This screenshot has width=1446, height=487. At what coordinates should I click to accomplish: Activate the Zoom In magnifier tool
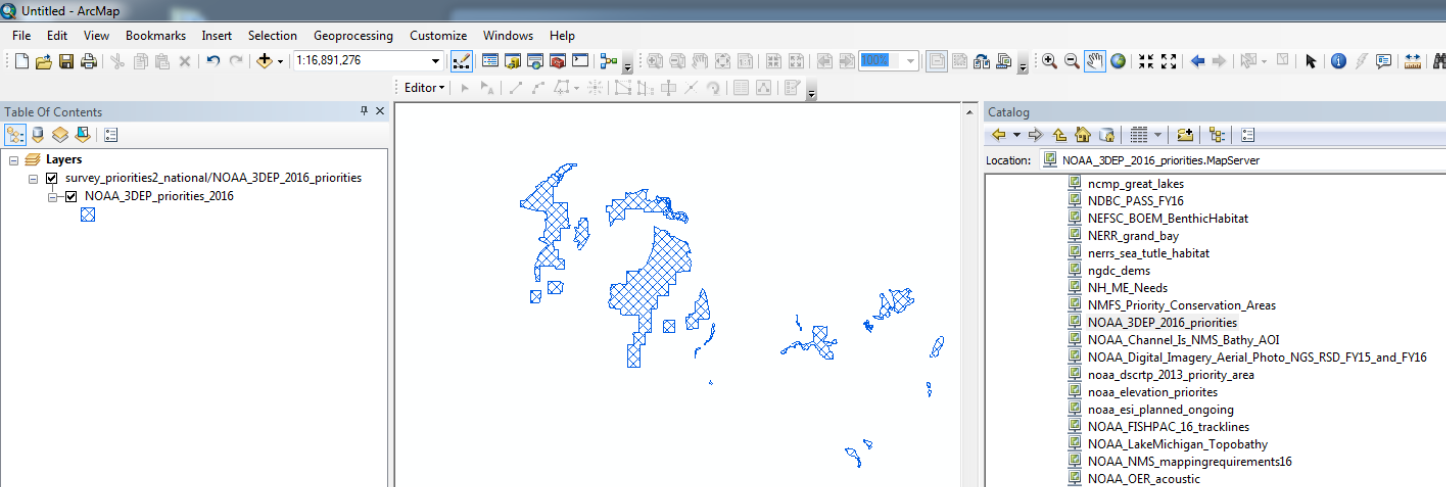point(1049,61)
